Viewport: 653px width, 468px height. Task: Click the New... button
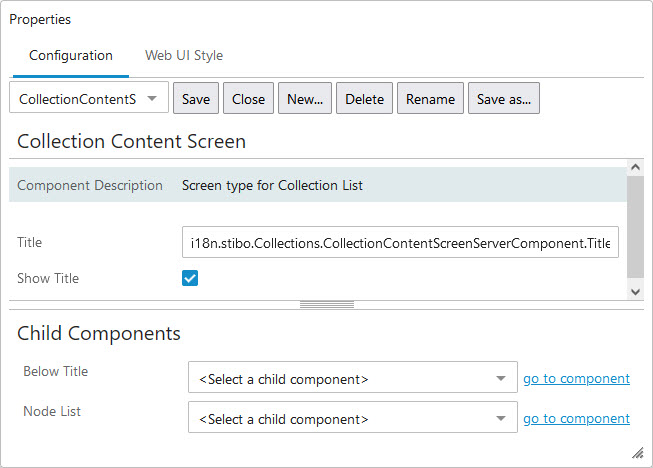(305, 99)
